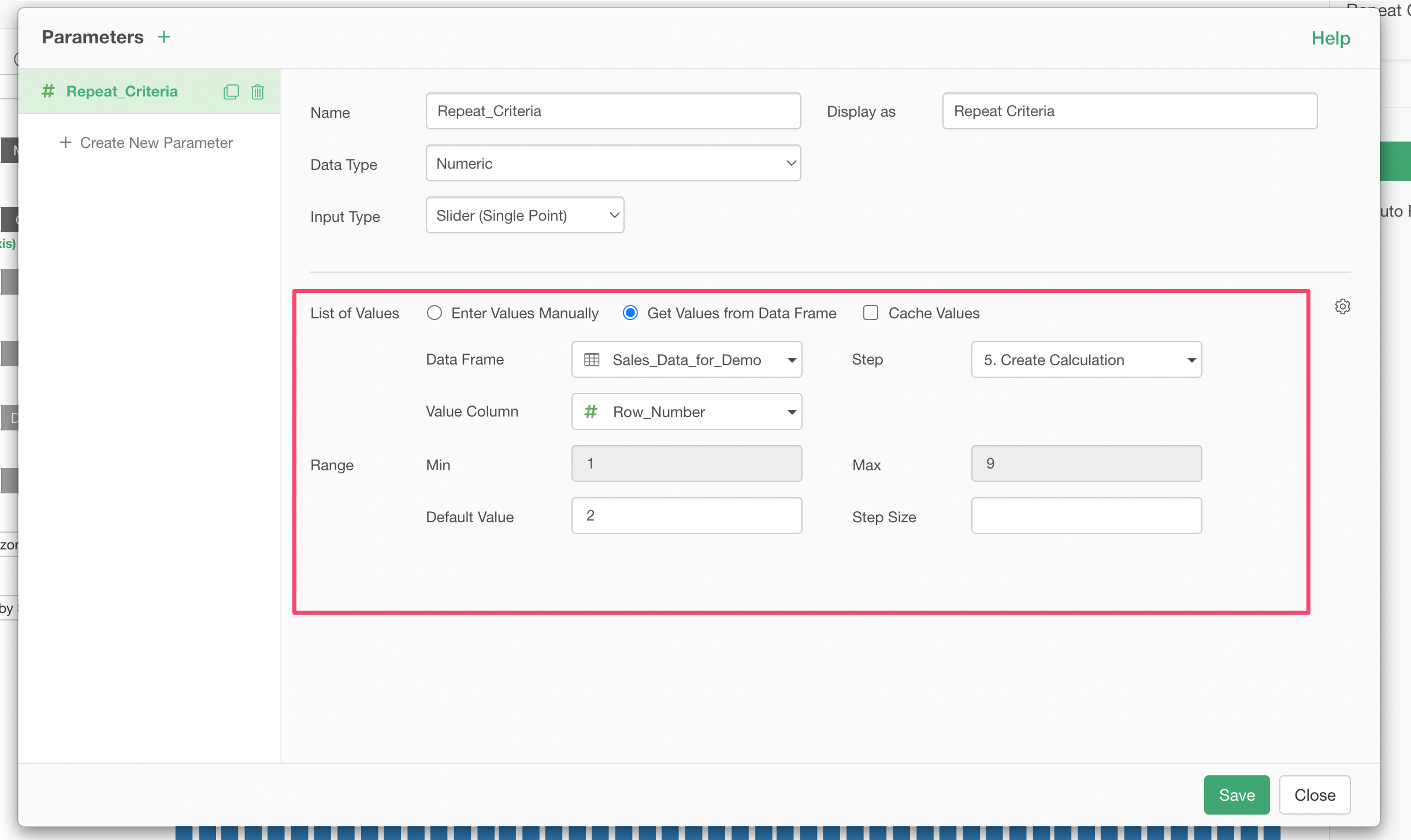Duplicate the Repeat_Criteria parameter

click(x=231, y=92)
